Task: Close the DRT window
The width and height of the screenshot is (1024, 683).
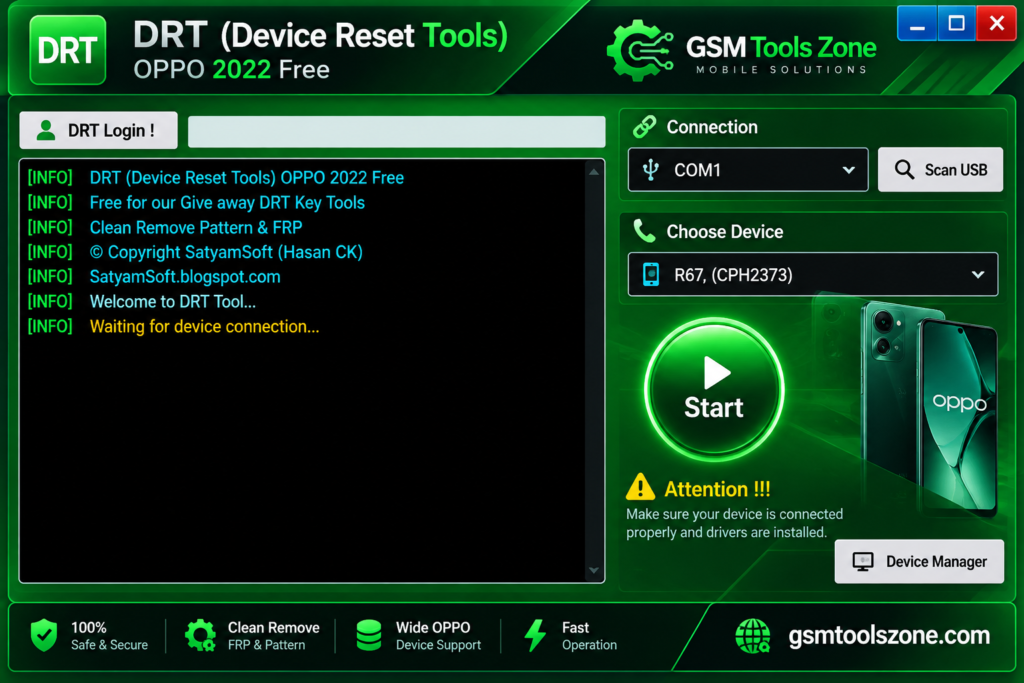Action: coord(997,24)
